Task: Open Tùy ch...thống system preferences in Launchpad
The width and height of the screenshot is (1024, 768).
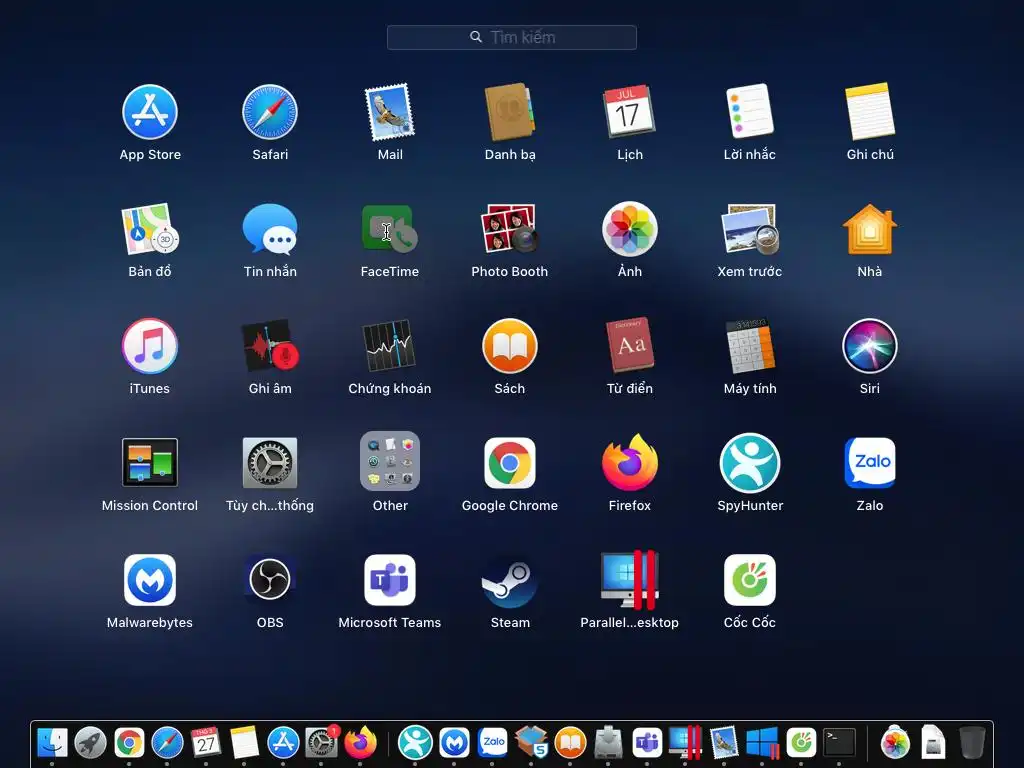Action: pyautogui.click(x=270, y=462)
